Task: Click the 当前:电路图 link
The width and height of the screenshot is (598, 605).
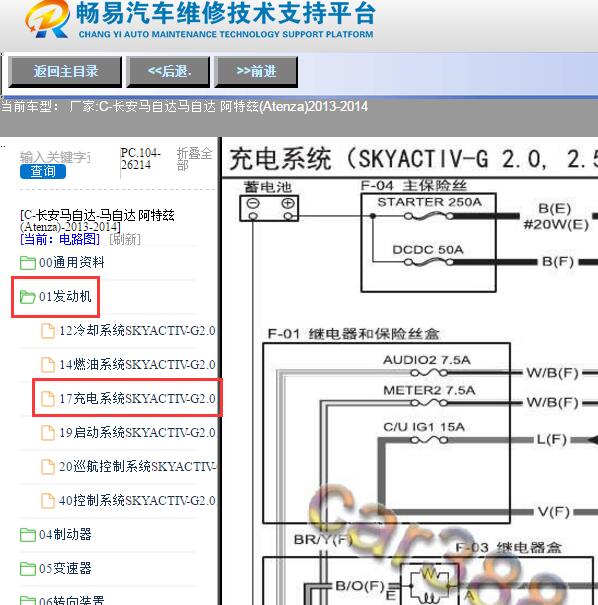Action: (x=60, y=239)
